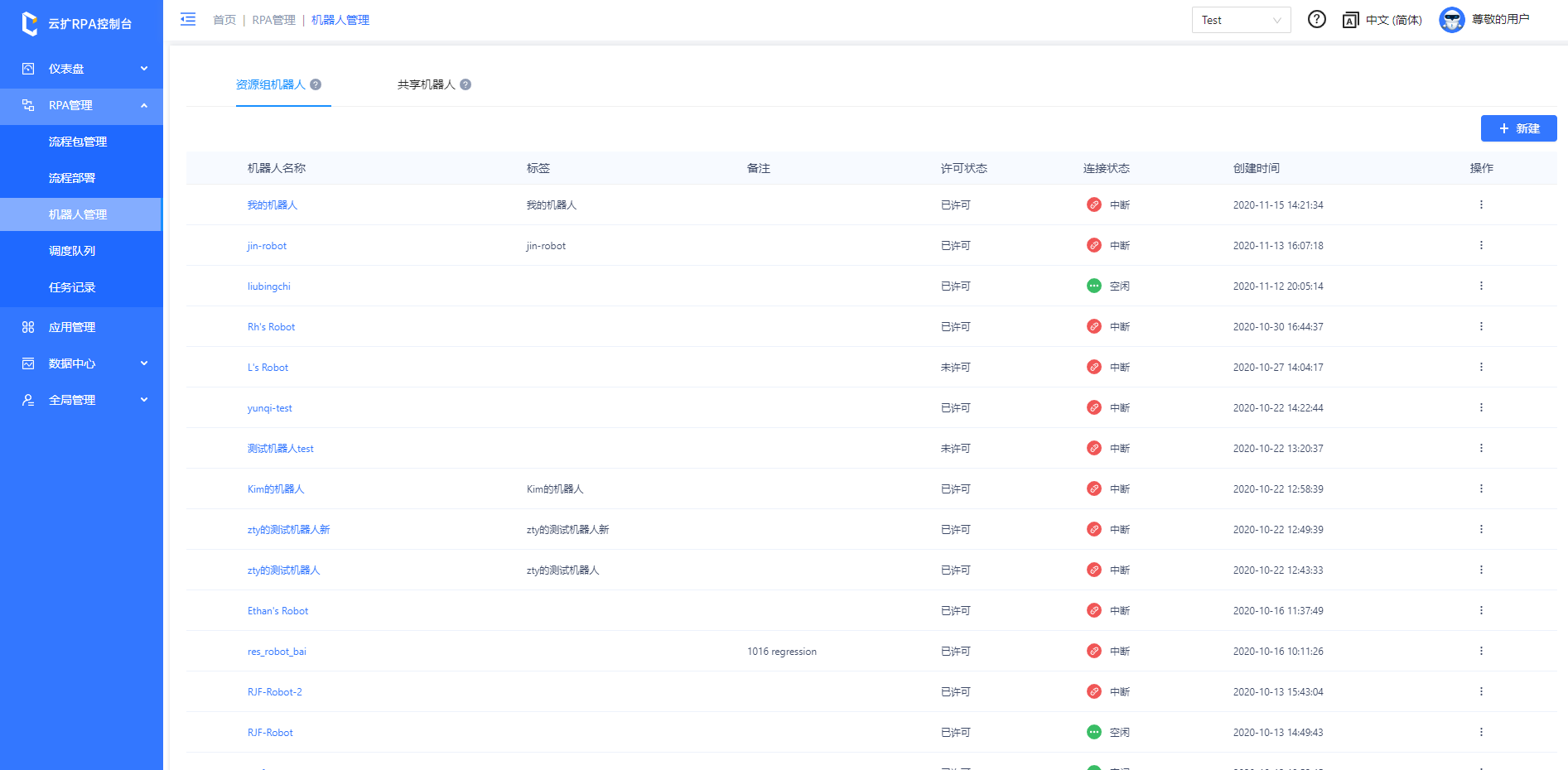
Task: Open the Ethan's Robot link
Action: pos(277,611)
